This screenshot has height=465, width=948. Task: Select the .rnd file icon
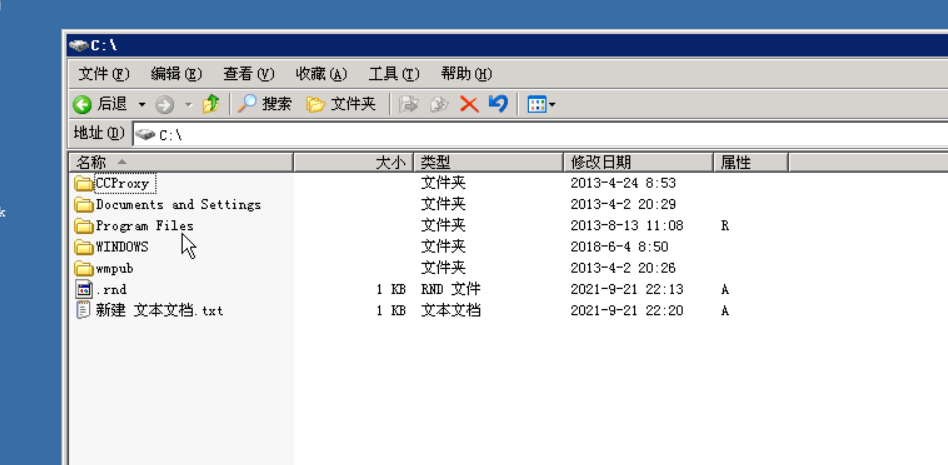click(x=83, y=289)
